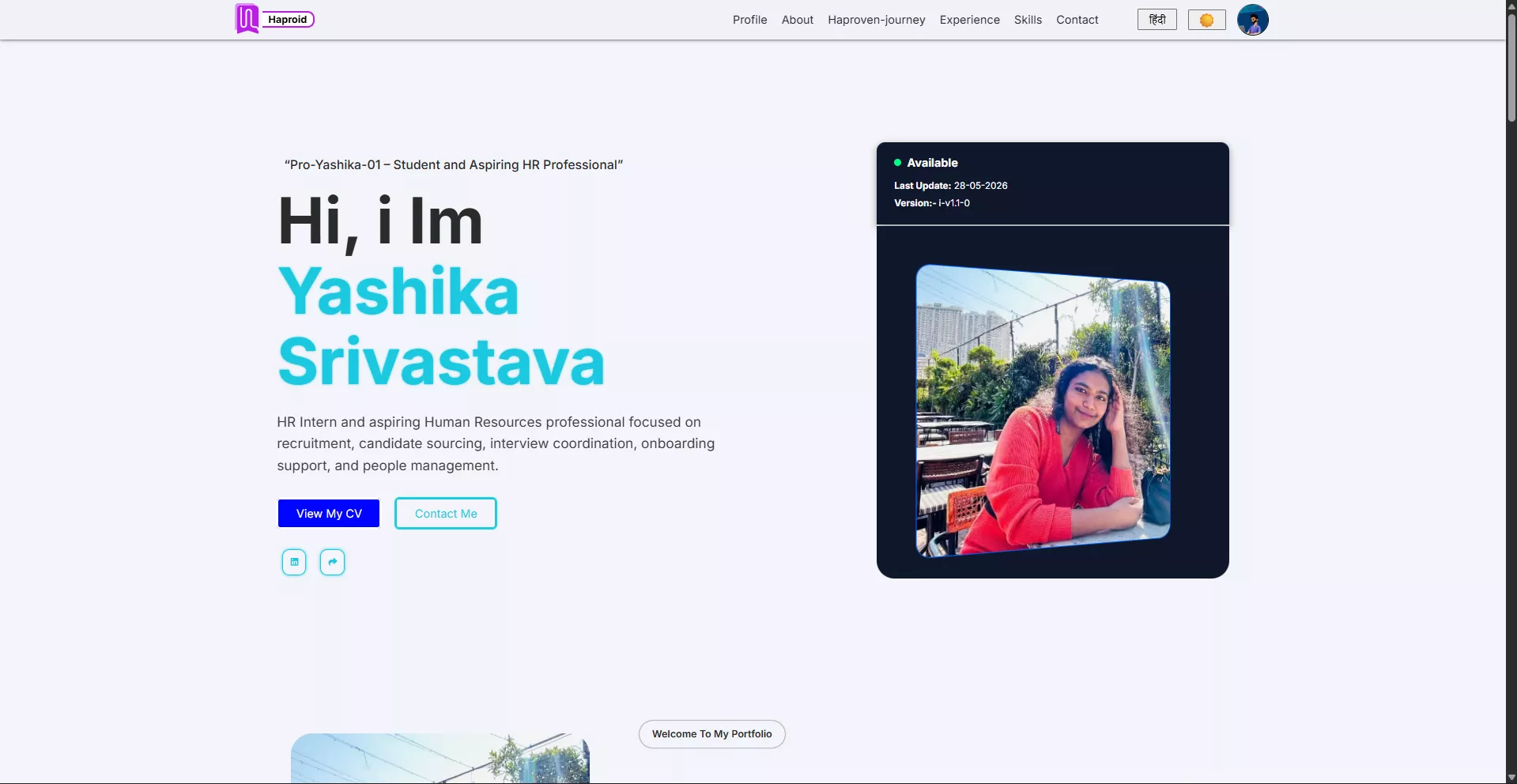Click the Available status text
This screenshot has height=784, width=1517.
click(x=932, y=163)
